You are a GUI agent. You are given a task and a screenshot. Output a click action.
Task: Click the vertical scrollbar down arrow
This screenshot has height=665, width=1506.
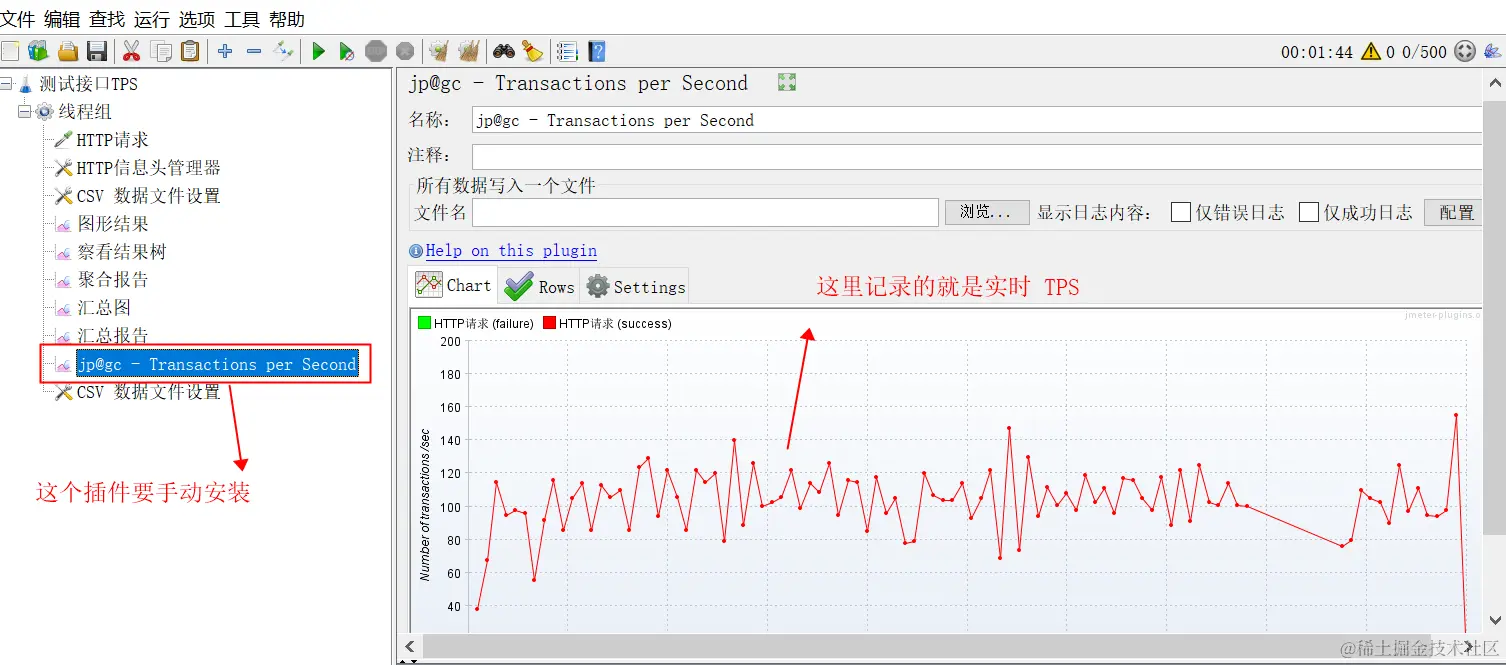(x=1494, y=620)
